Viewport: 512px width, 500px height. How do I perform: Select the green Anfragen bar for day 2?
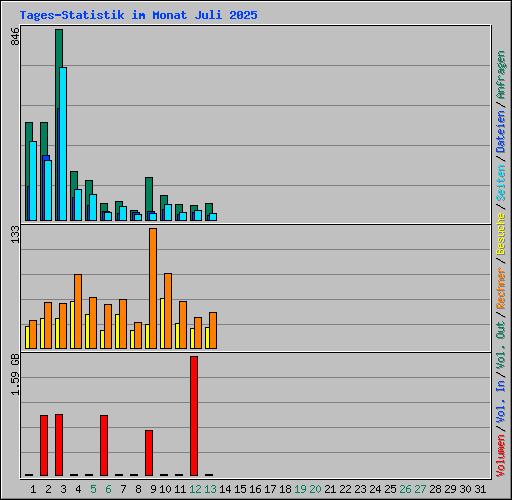pos(43,171)
